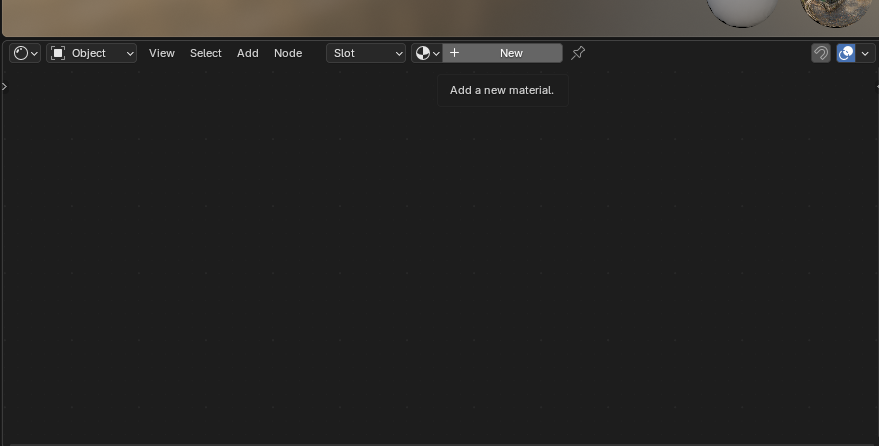Image resolution: width=879 pixels, height=446 pixels.
Task: Toggle node editor overlays
Action: click(x=846, y=53)
